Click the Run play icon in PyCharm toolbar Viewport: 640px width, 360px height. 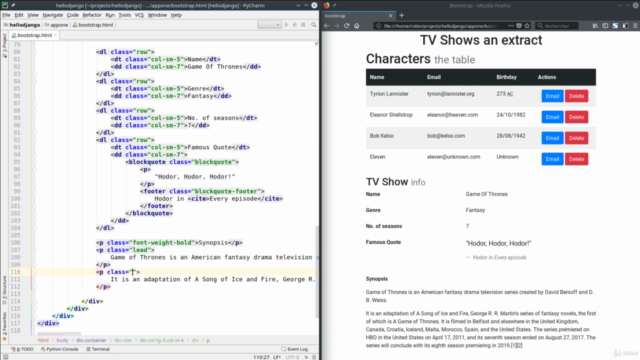click(287, 25)
